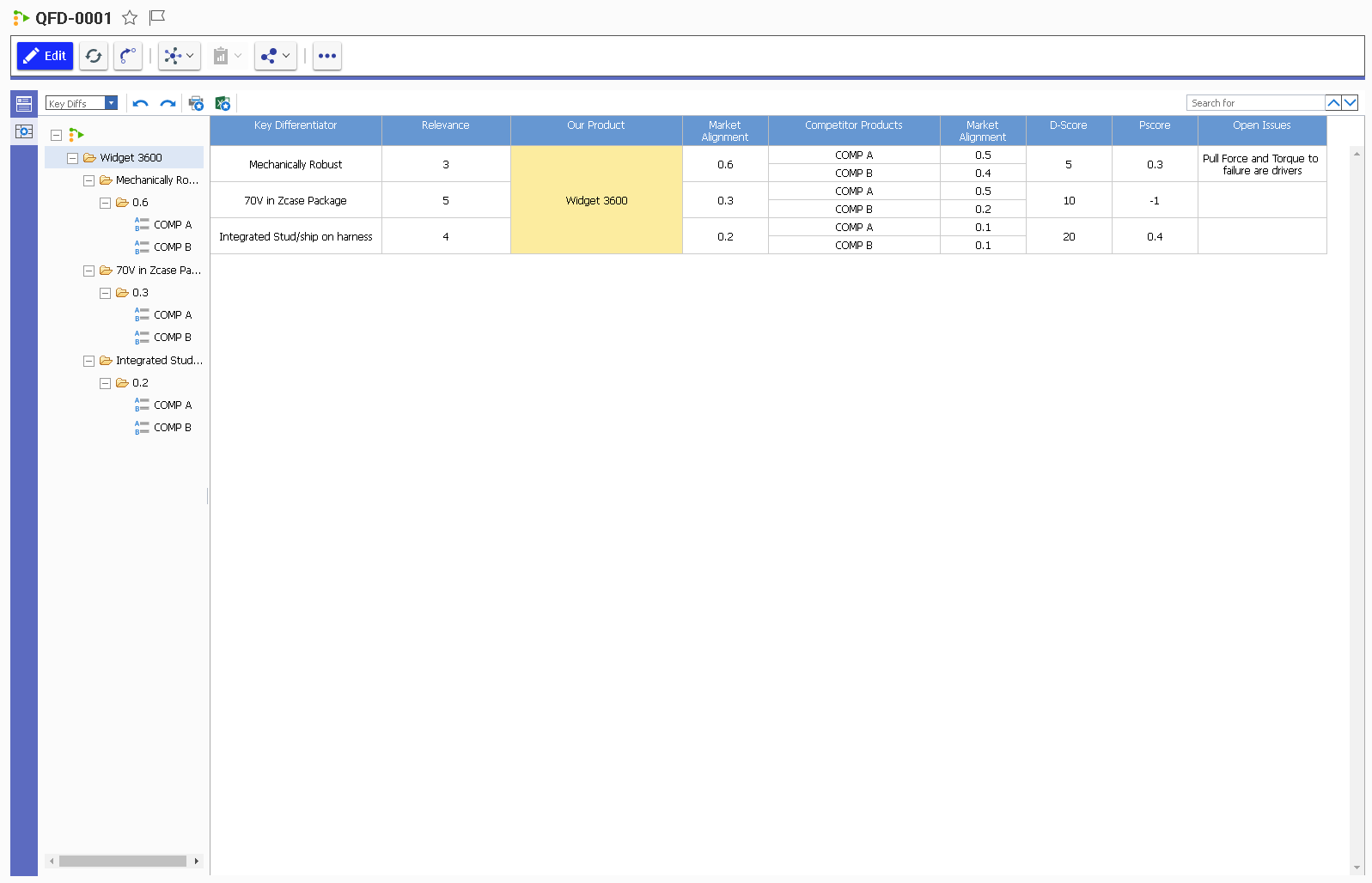Image resolution: width=1372 pixels, height=883 pixels.
Task: Click the yellow Widget 3600 cell
Action: 596,200
